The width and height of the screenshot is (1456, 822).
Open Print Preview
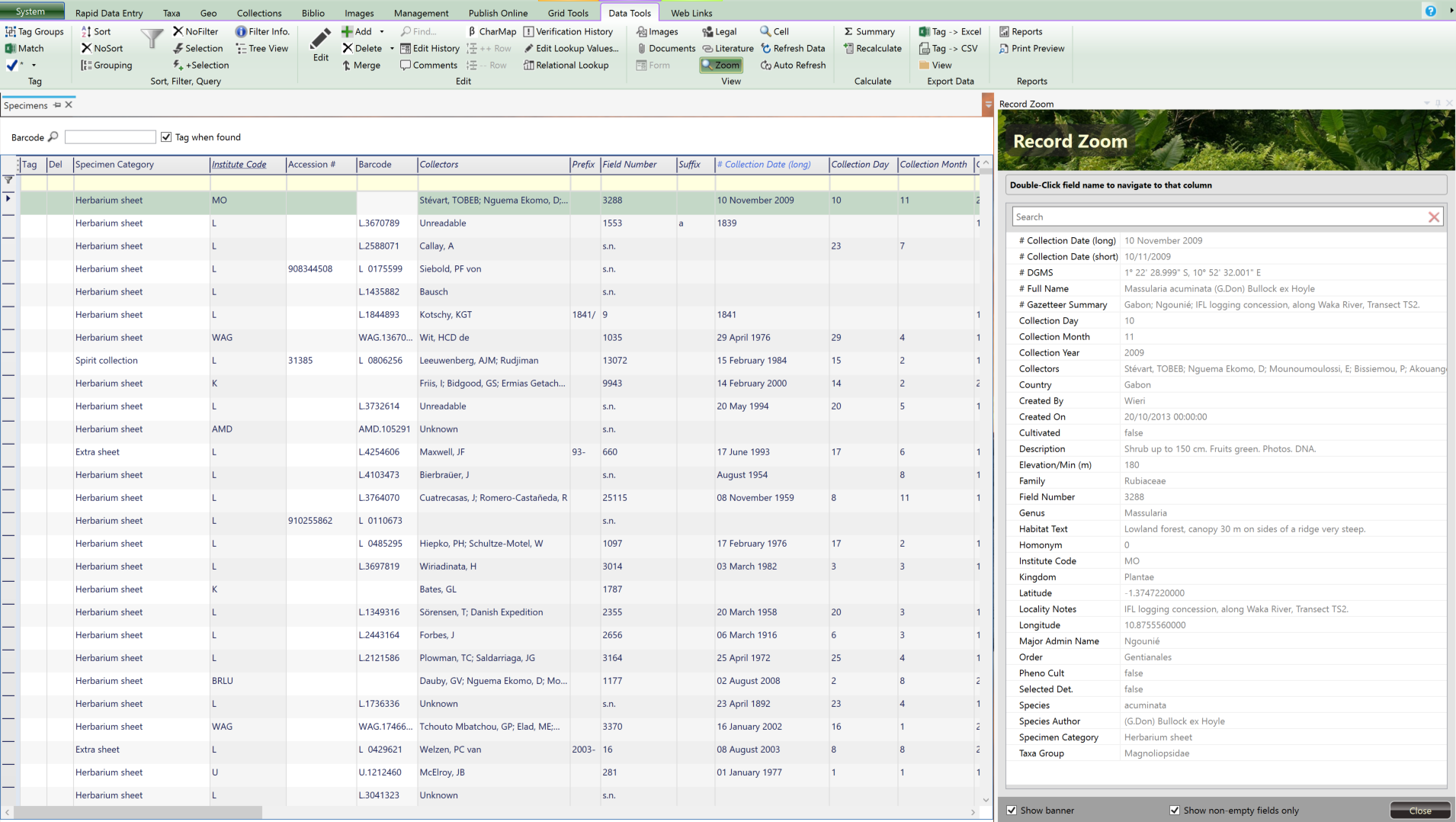point(1031,48)
